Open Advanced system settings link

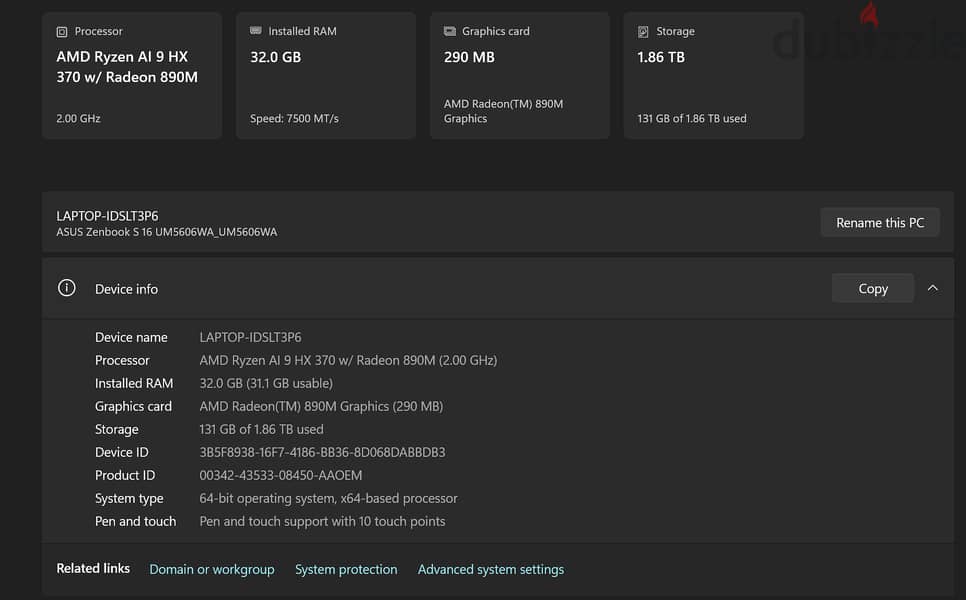pyautogui.click(x=490, y=569)
